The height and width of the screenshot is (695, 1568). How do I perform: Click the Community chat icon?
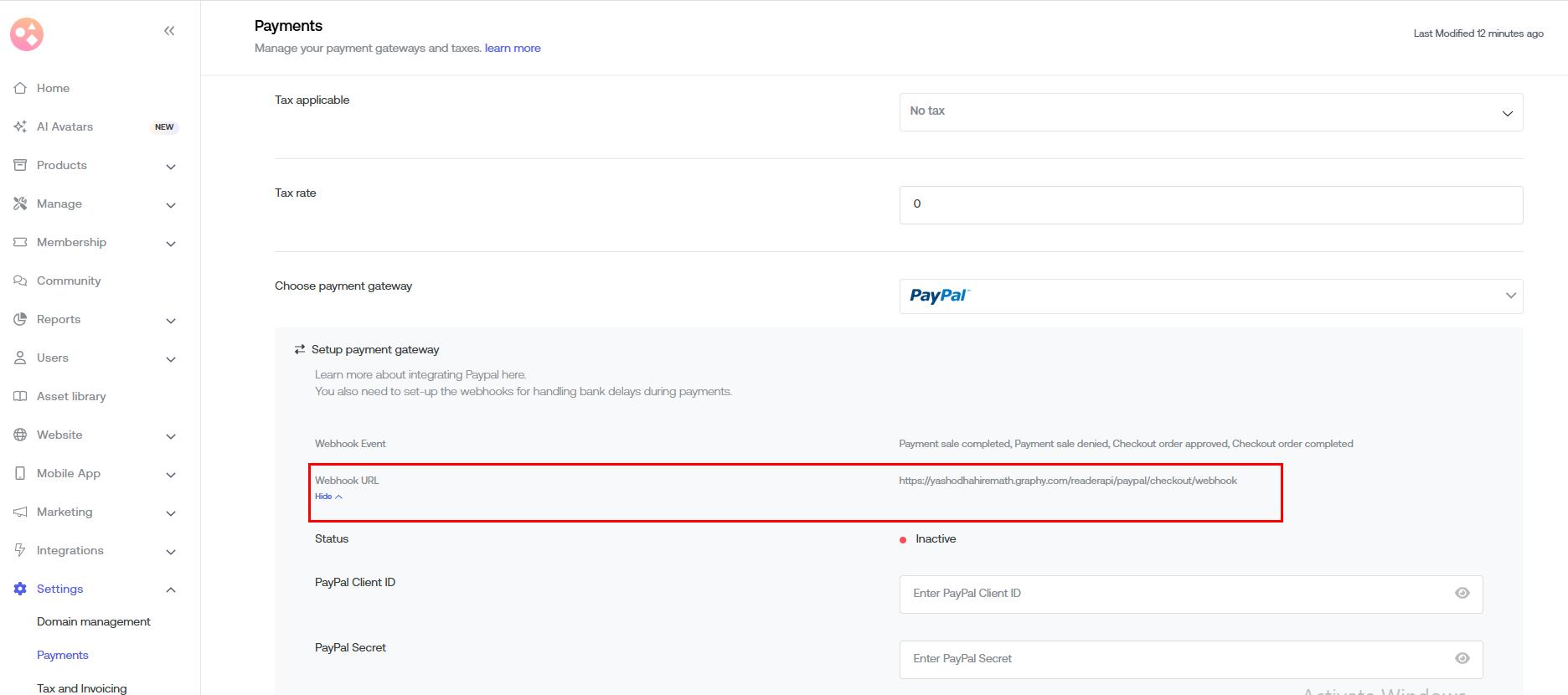coord(20,281)
